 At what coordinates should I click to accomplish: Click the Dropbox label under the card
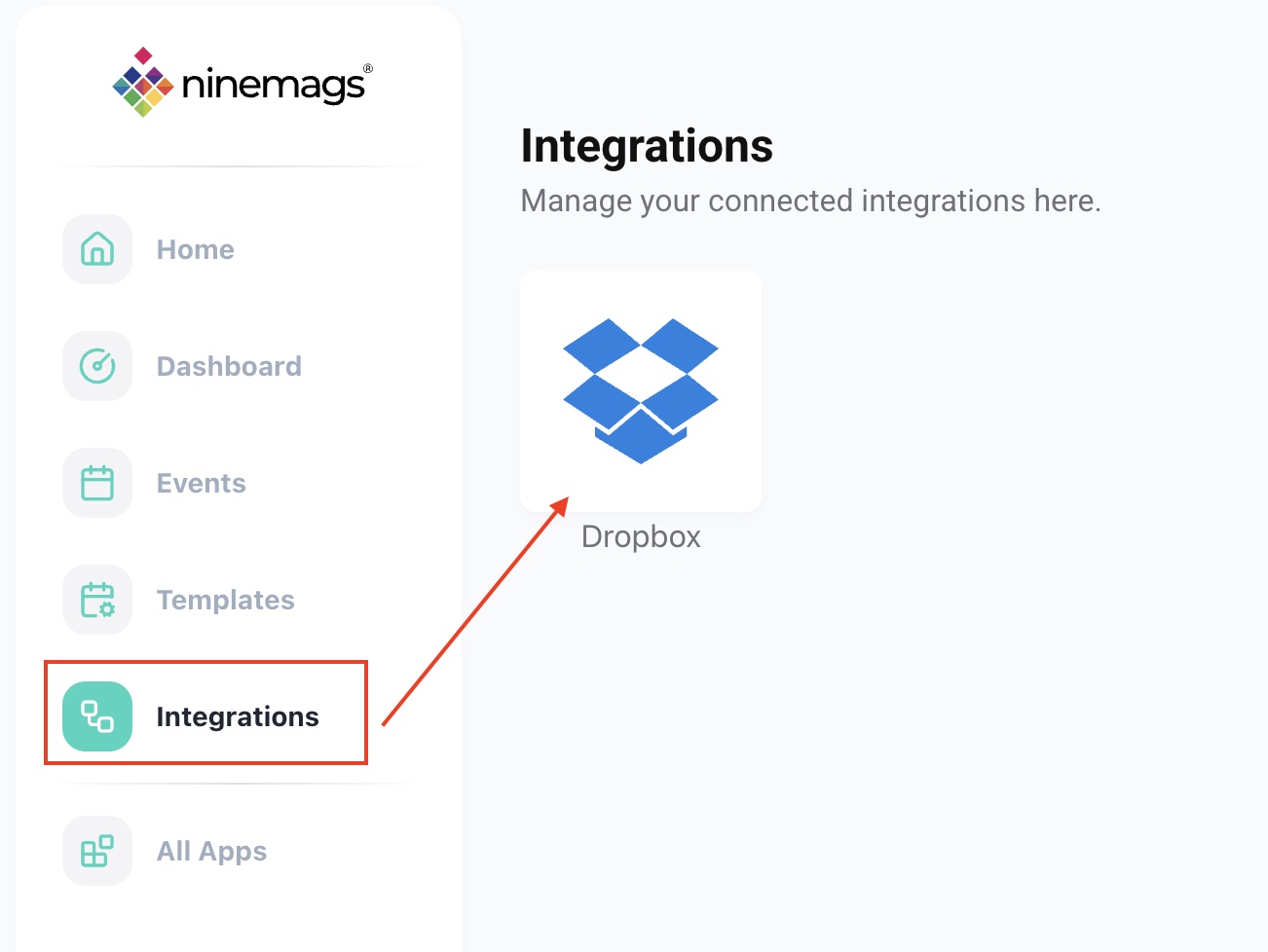pos(641,537)
